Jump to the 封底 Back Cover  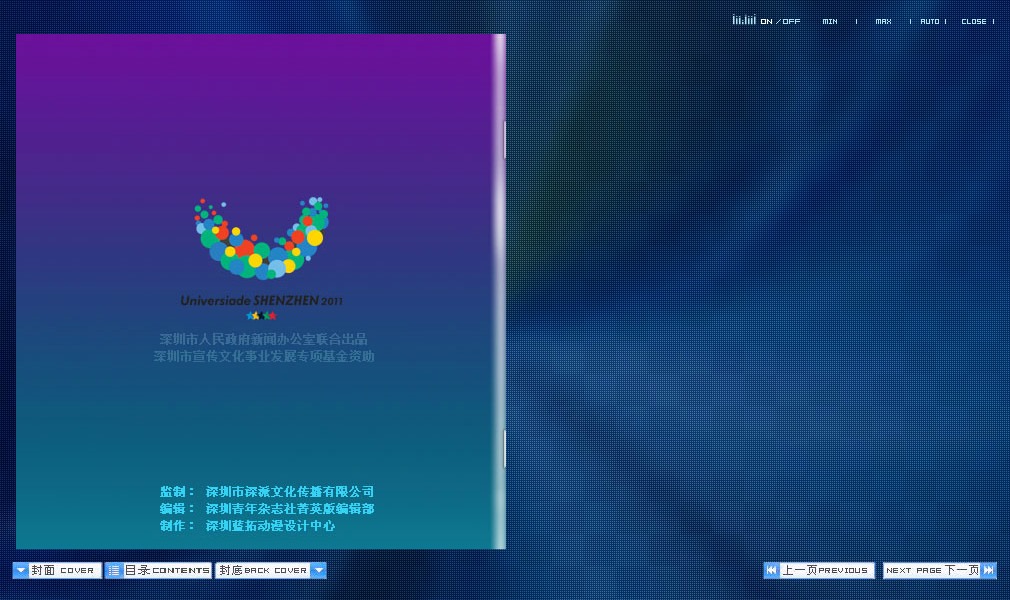pyautogui.click(x=271, y=570)
